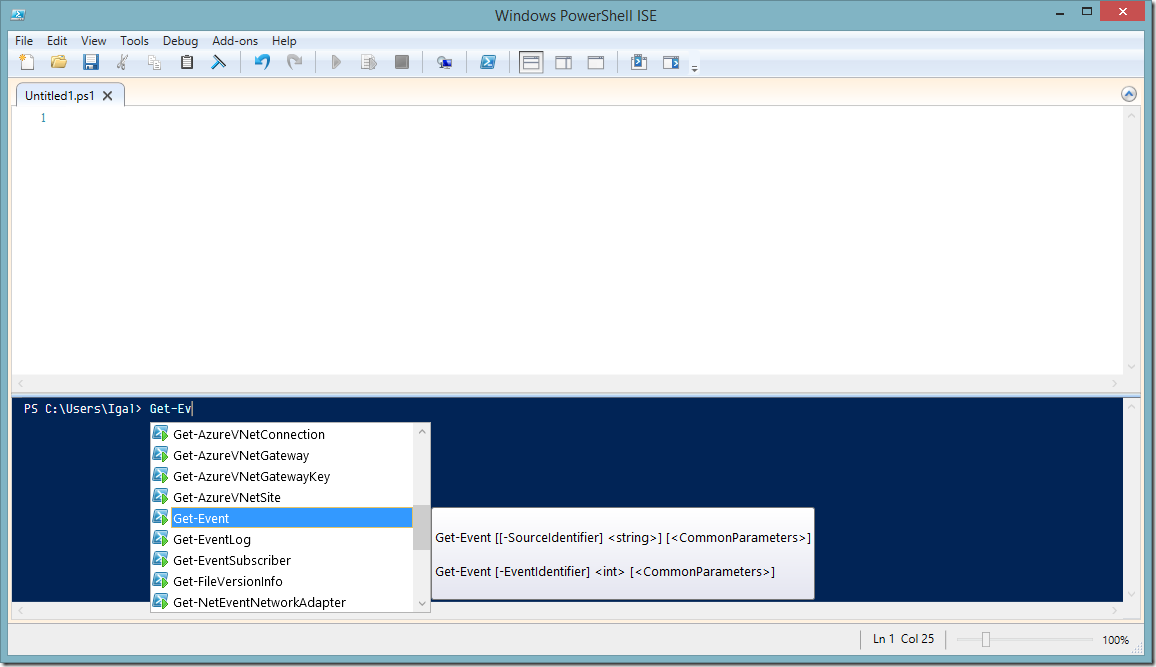
Task: Enable Show Script Pane Maximized view
Action: [595, 61]
